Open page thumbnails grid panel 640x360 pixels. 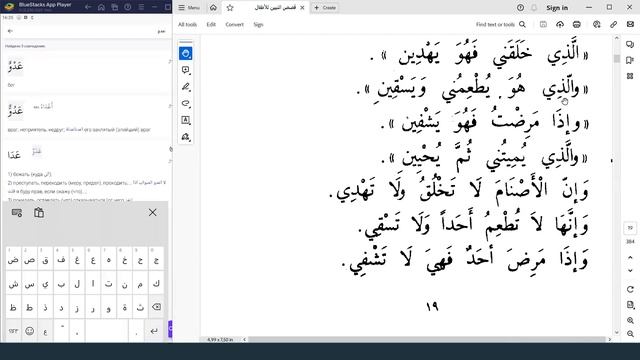(x=630, y=76)
